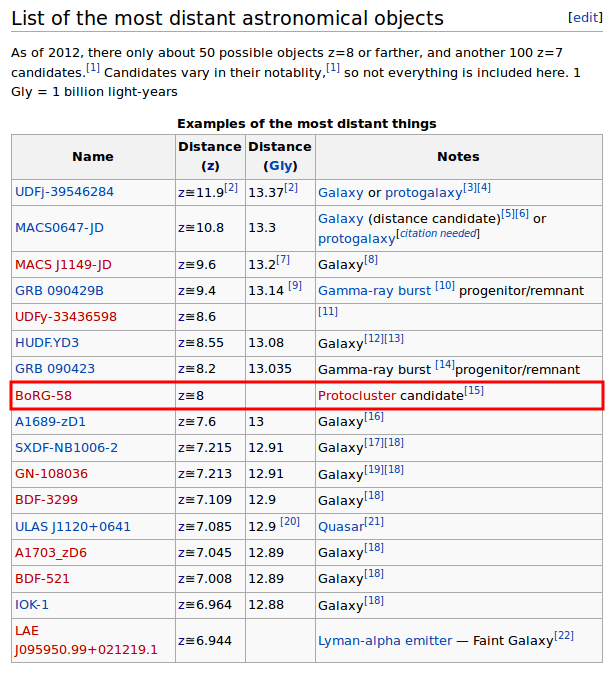616x681 pixels.
Task: Select the z≅6.944 cell
Action: pyautogui.click(x=210, y=641)
